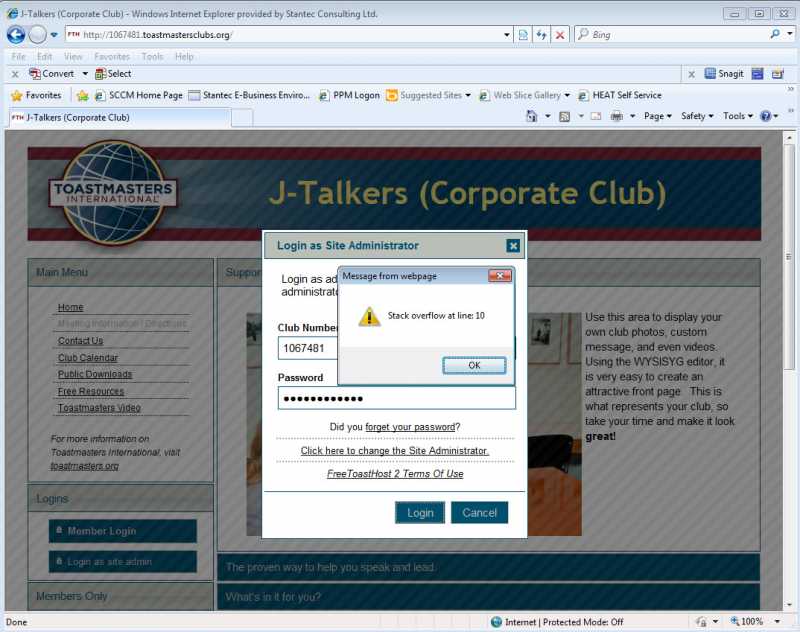Viewport: 800px width, 632px height.
Task: Click the empty New Tab button
Action: click(242, 118)
